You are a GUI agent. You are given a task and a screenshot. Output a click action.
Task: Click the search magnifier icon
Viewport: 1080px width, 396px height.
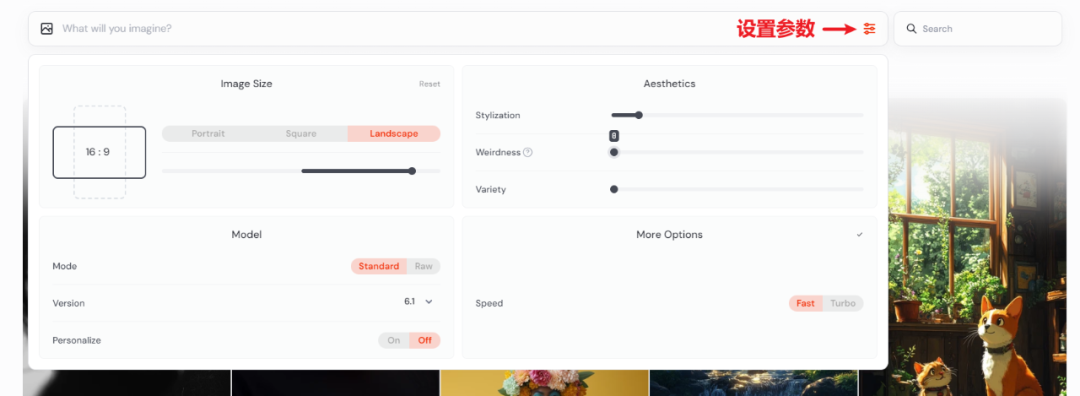click(x=911, y=29)
